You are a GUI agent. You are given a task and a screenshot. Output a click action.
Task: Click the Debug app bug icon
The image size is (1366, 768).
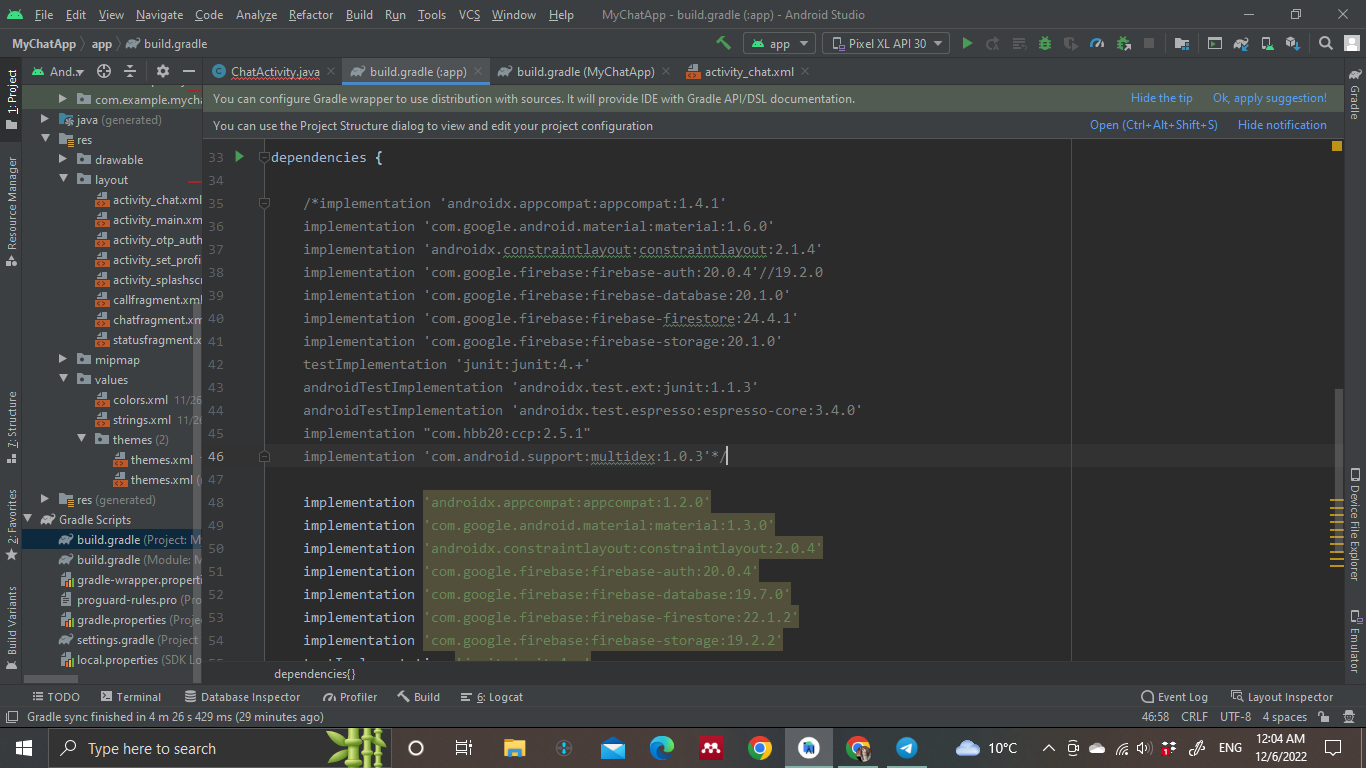click(1045, 43)
